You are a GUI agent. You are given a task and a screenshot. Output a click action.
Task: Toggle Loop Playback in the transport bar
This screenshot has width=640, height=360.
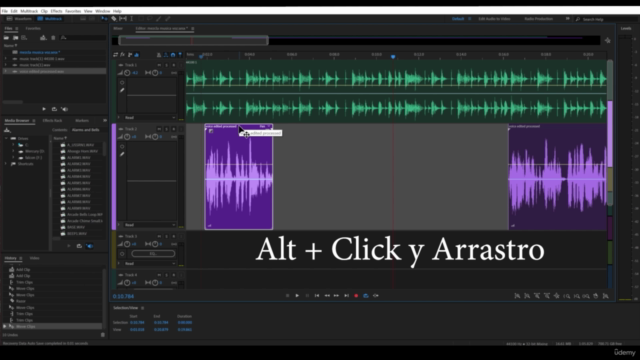[366, 296]
